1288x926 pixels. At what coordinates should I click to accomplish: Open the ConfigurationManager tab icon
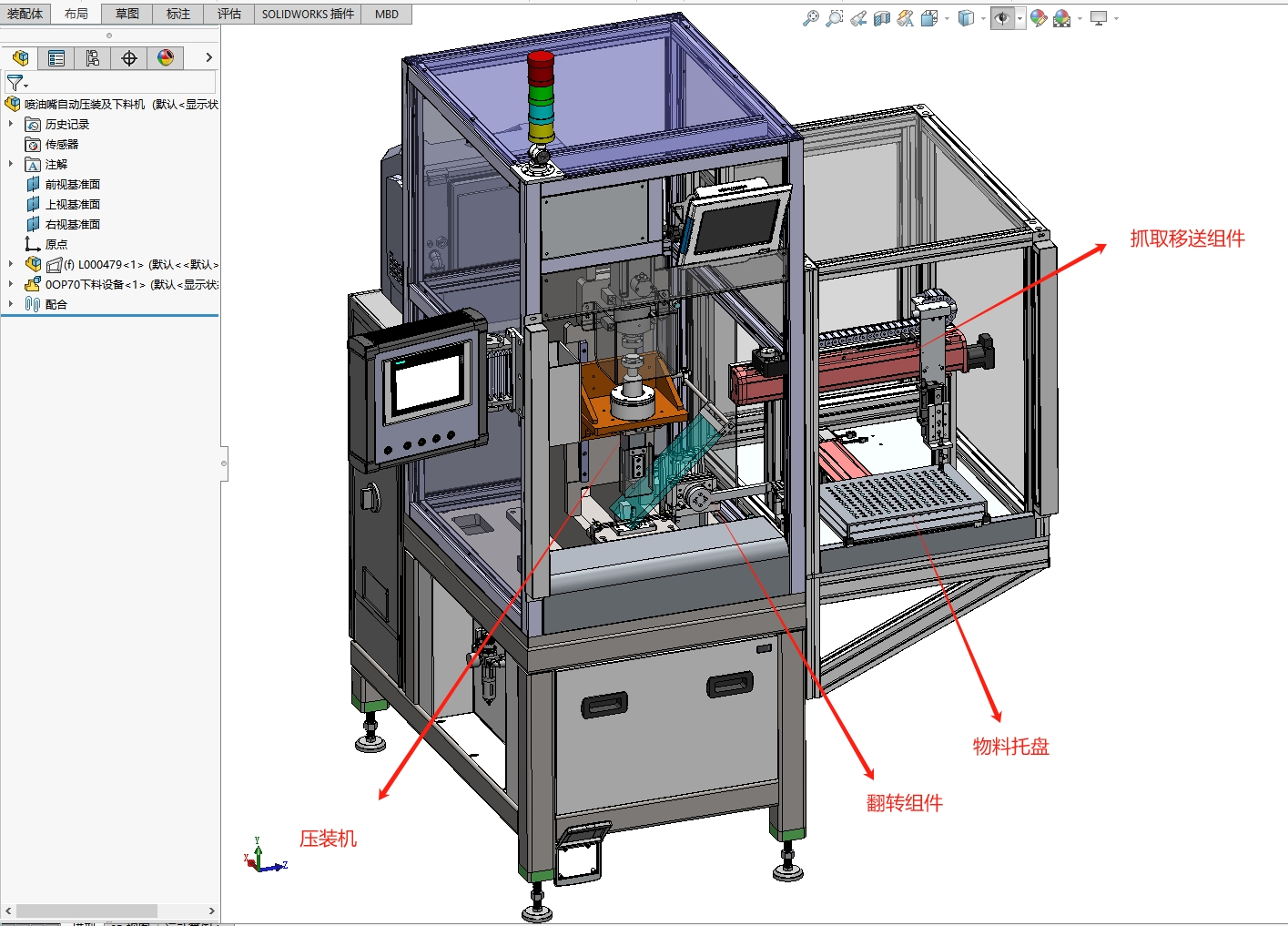(93, 58)
